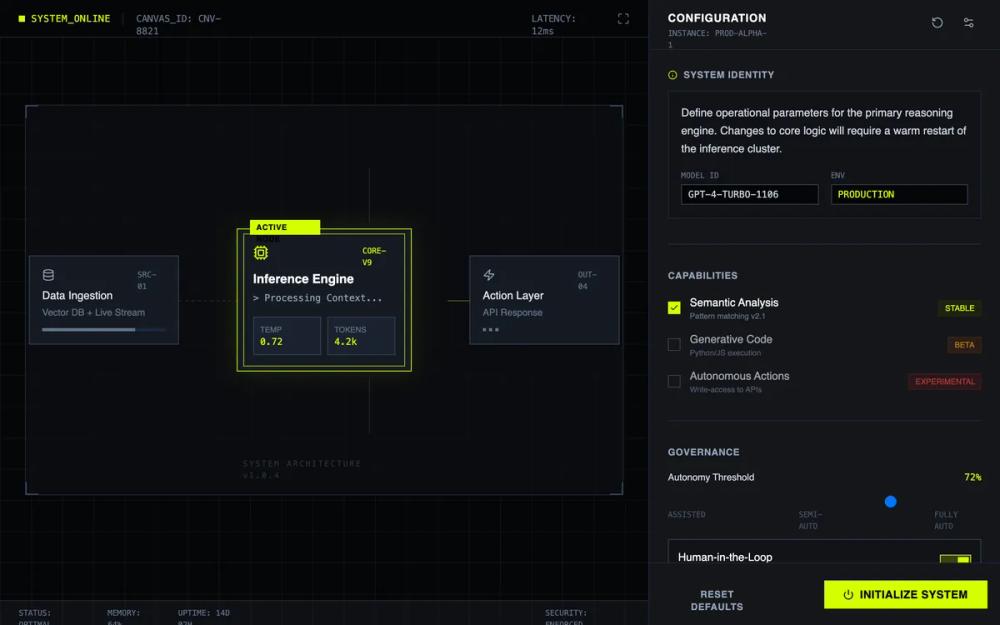Toggle the Human-in-the-Loop switch

[x=955, y=560]
